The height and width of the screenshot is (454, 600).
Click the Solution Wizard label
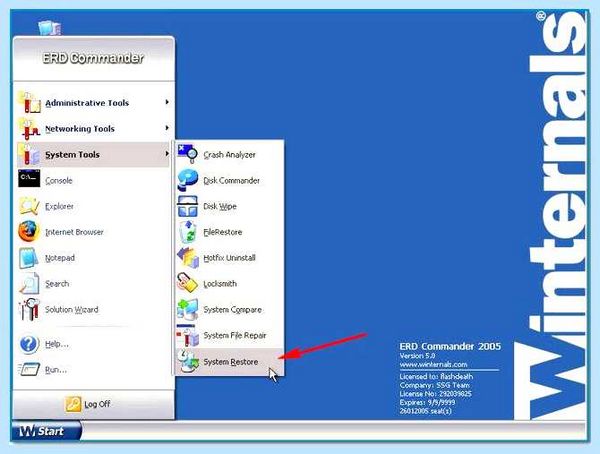72,309
